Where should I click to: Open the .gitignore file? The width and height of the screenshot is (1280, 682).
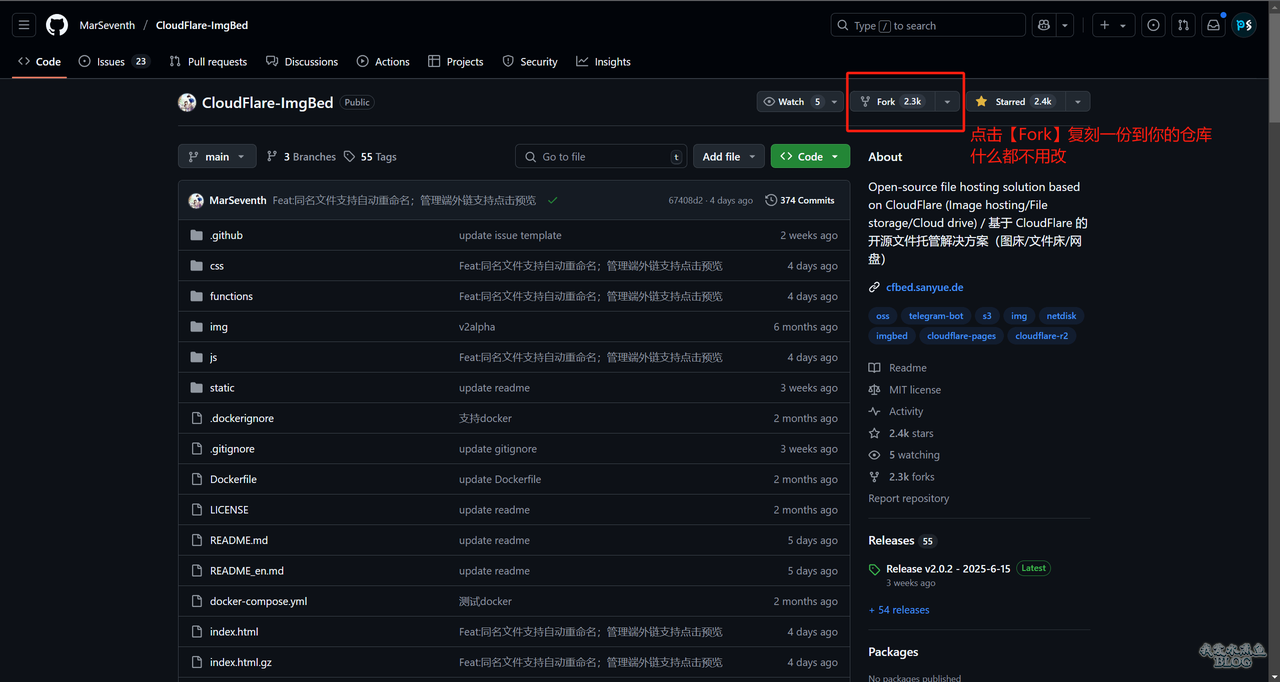pyautogui.click(x=232, y=449)
